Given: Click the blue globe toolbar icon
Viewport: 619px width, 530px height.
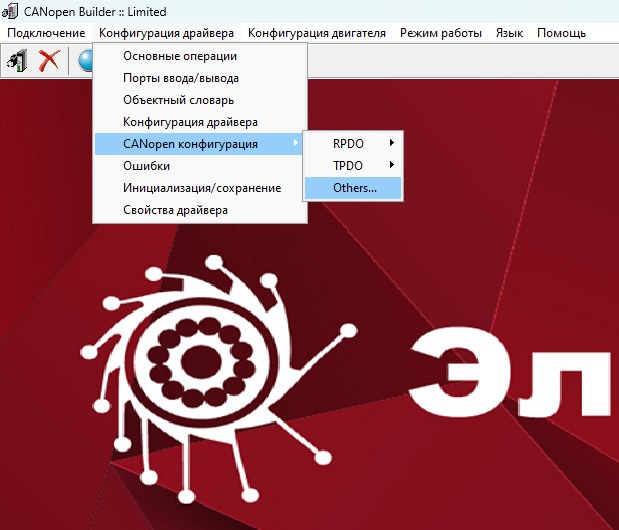Looking at the screenshot, I should coord(85,61).
